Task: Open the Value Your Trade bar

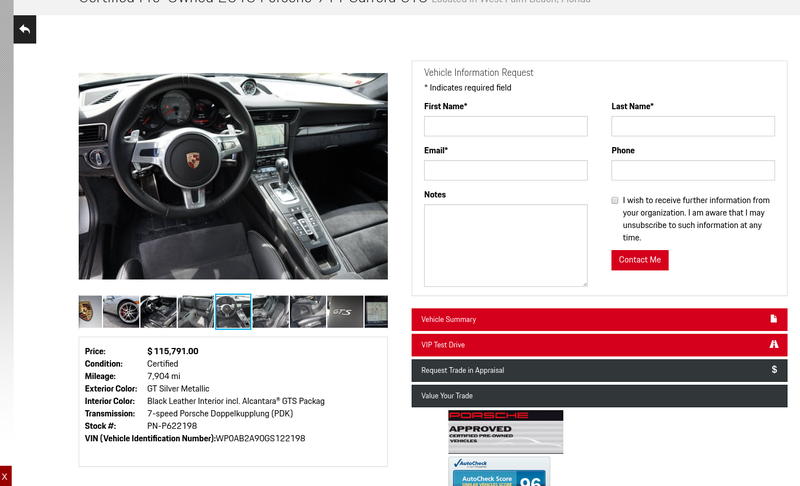Action: pyautogui.click(x=599, y=396)
